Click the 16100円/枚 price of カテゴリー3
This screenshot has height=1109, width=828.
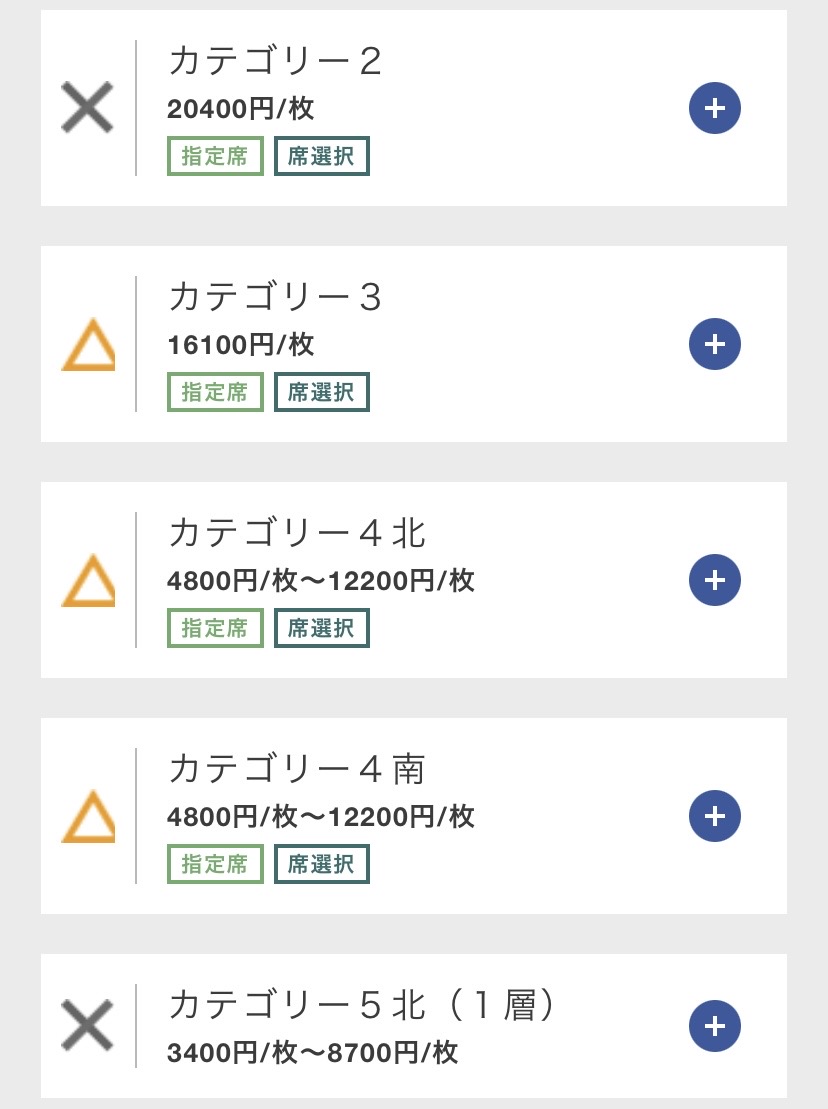[x=241, y=346]
